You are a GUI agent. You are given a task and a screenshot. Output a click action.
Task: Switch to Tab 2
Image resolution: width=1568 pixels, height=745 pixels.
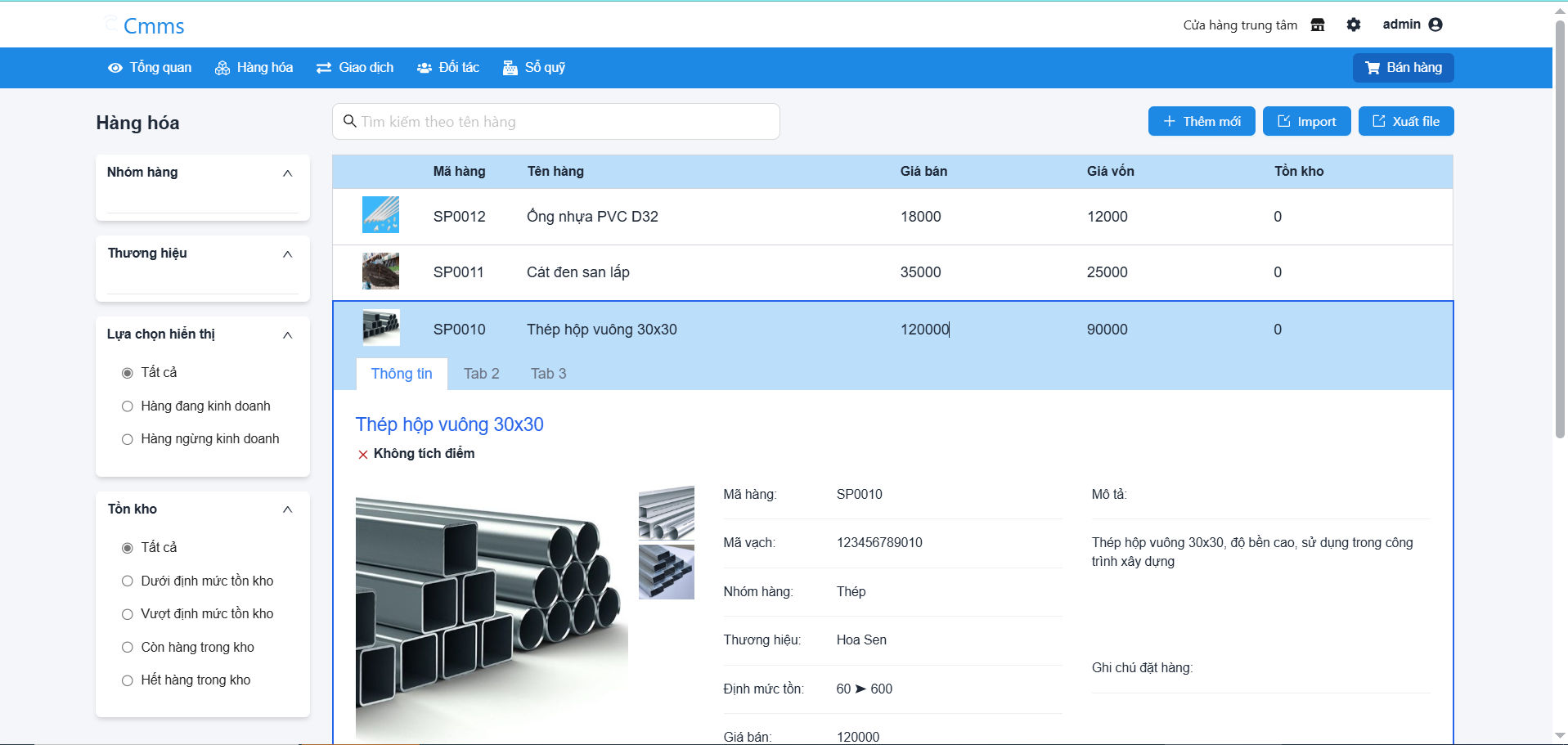point(481,374)
